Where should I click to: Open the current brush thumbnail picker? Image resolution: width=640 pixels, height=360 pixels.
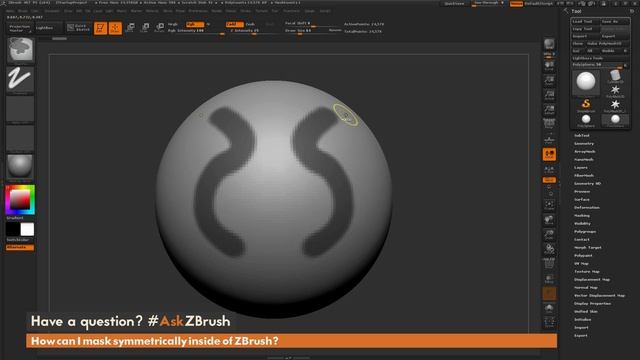click(20, 50)
